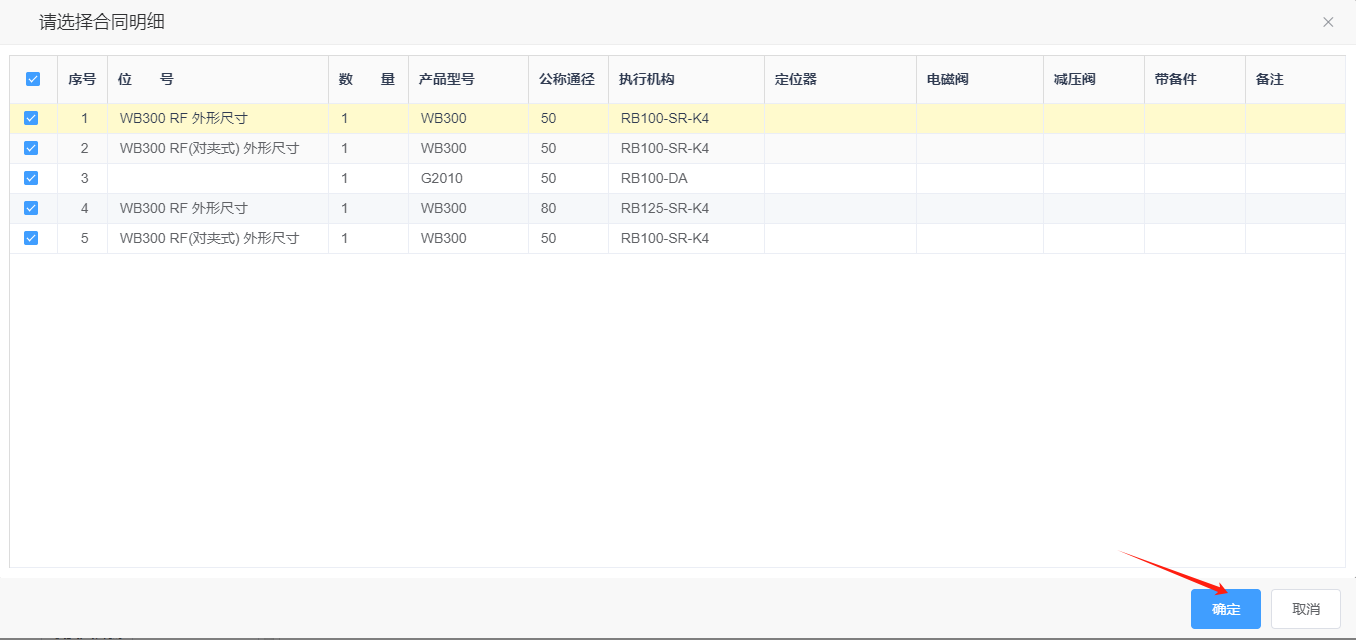Click the G2010 product model cell
The height and width of the screenshot is (640, 1356).
[441, 178]
